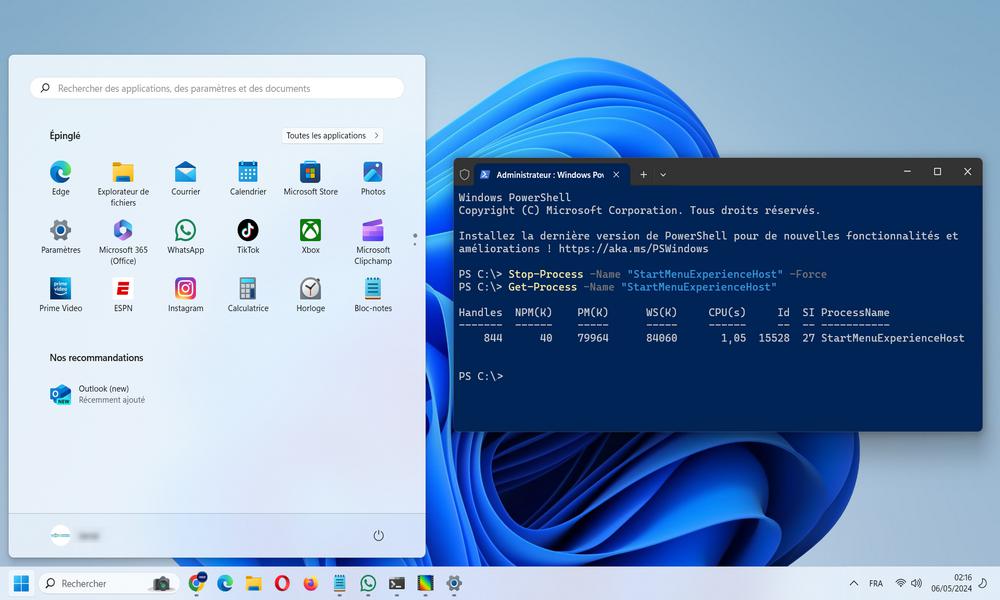Click the power button in the Start menu

[x=378, y=535]
